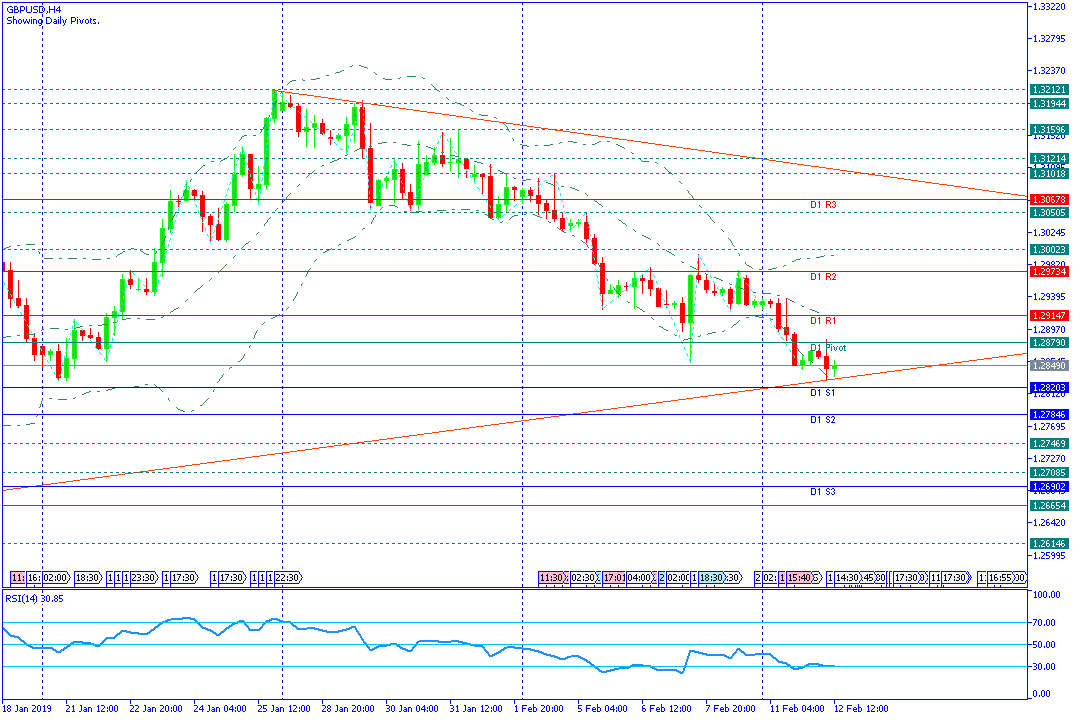Select the D1 R3 pivot label
Viewport: 1080px width, 720px height.
[823, 205]
